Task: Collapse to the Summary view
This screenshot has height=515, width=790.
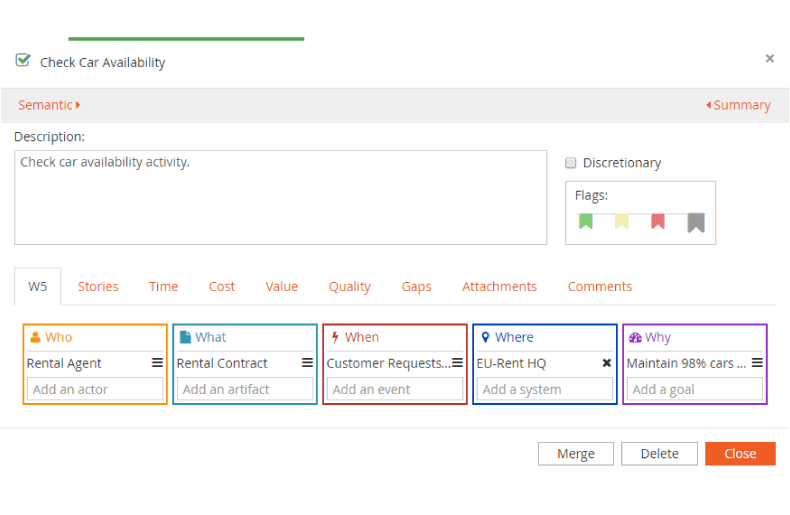Action: [738, 105]
